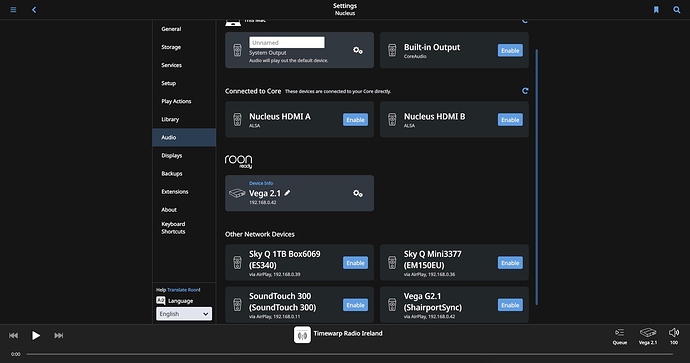Enable the SoundTouch 300 device
Screen dimensions: 690x363
click(355, 305)
